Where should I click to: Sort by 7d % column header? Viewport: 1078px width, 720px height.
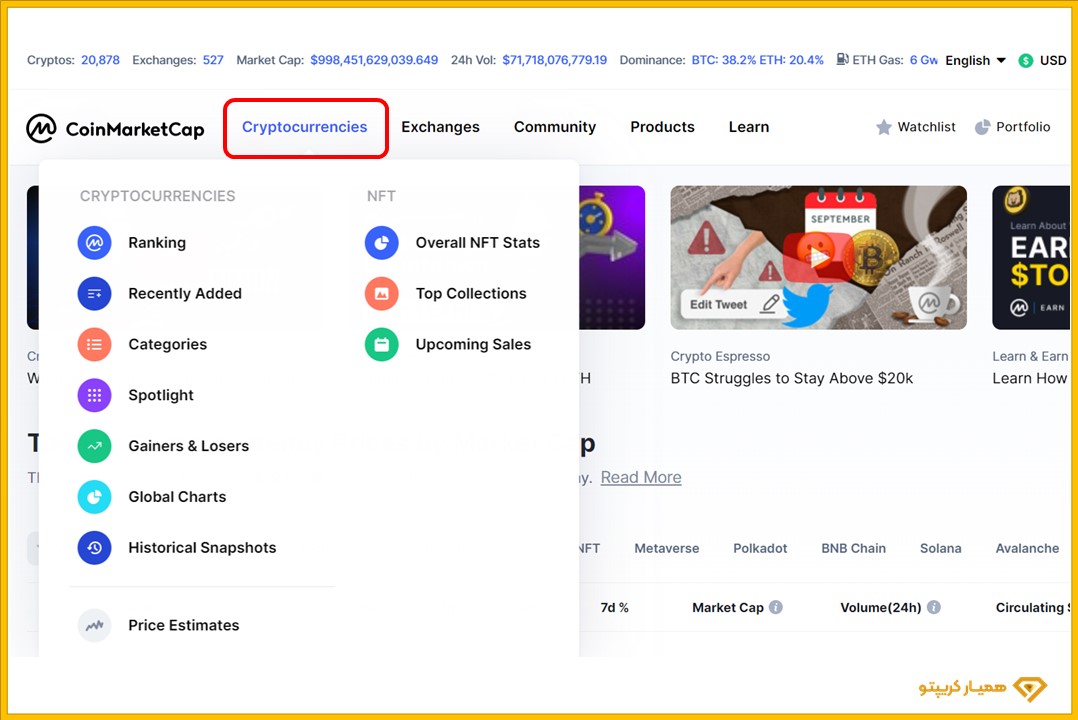click(615, 608)
